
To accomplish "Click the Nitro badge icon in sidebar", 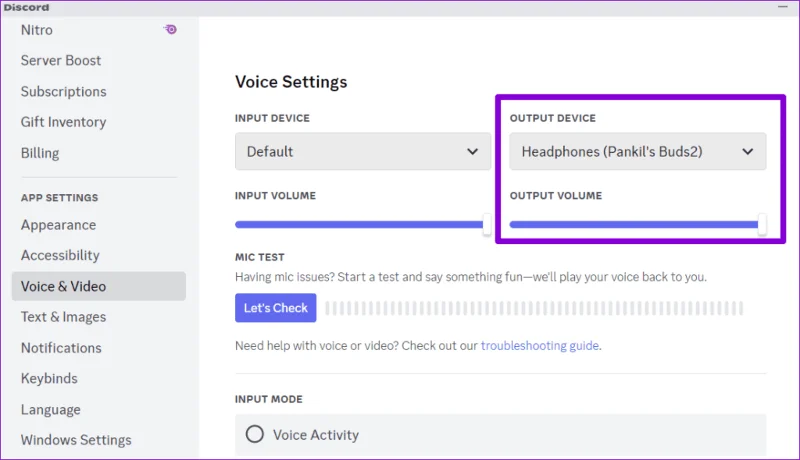I will pos(170,30).
